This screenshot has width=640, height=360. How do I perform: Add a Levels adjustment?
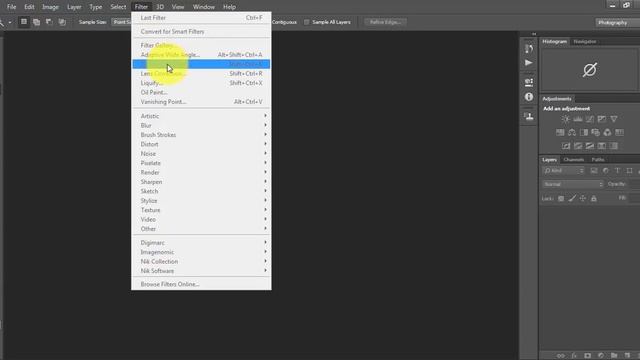pos(578,119)
